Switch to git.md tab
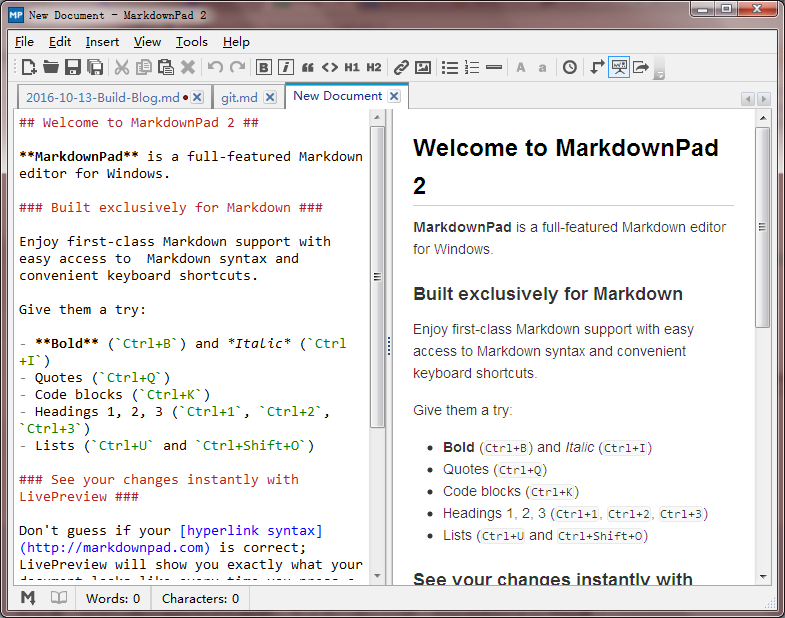Image resolution: width=785 pixels, height=618 pixels. coord(239,97)
